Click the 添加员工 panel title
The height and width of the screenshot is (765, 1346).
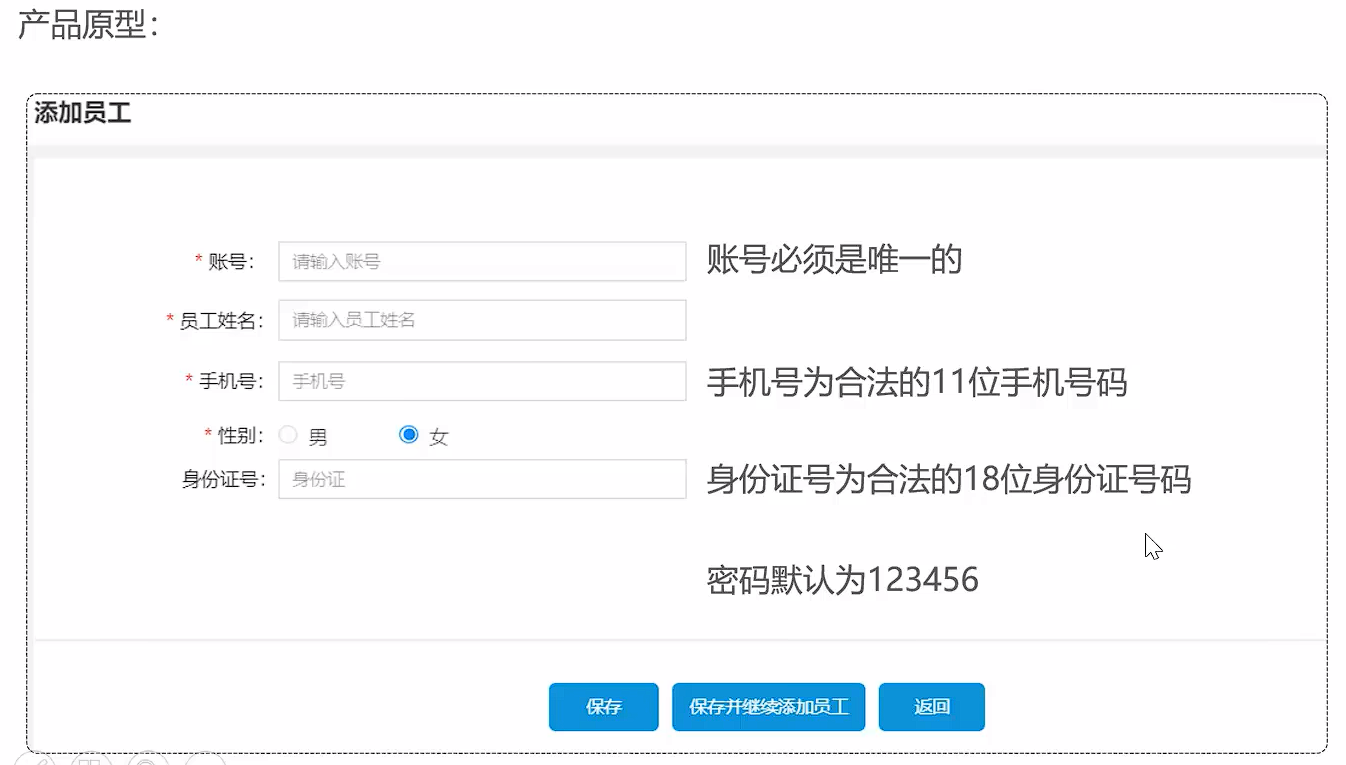tap(83, 113)
